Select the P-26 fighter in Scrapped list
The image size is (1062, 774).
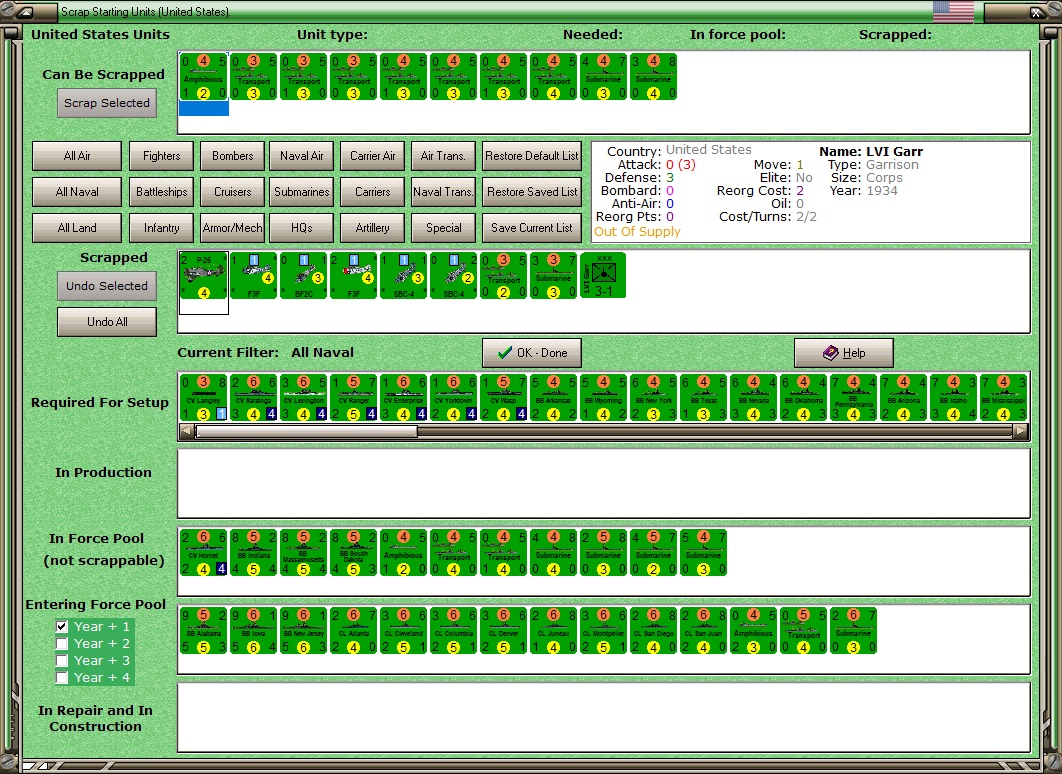click(x=204, y=276)
